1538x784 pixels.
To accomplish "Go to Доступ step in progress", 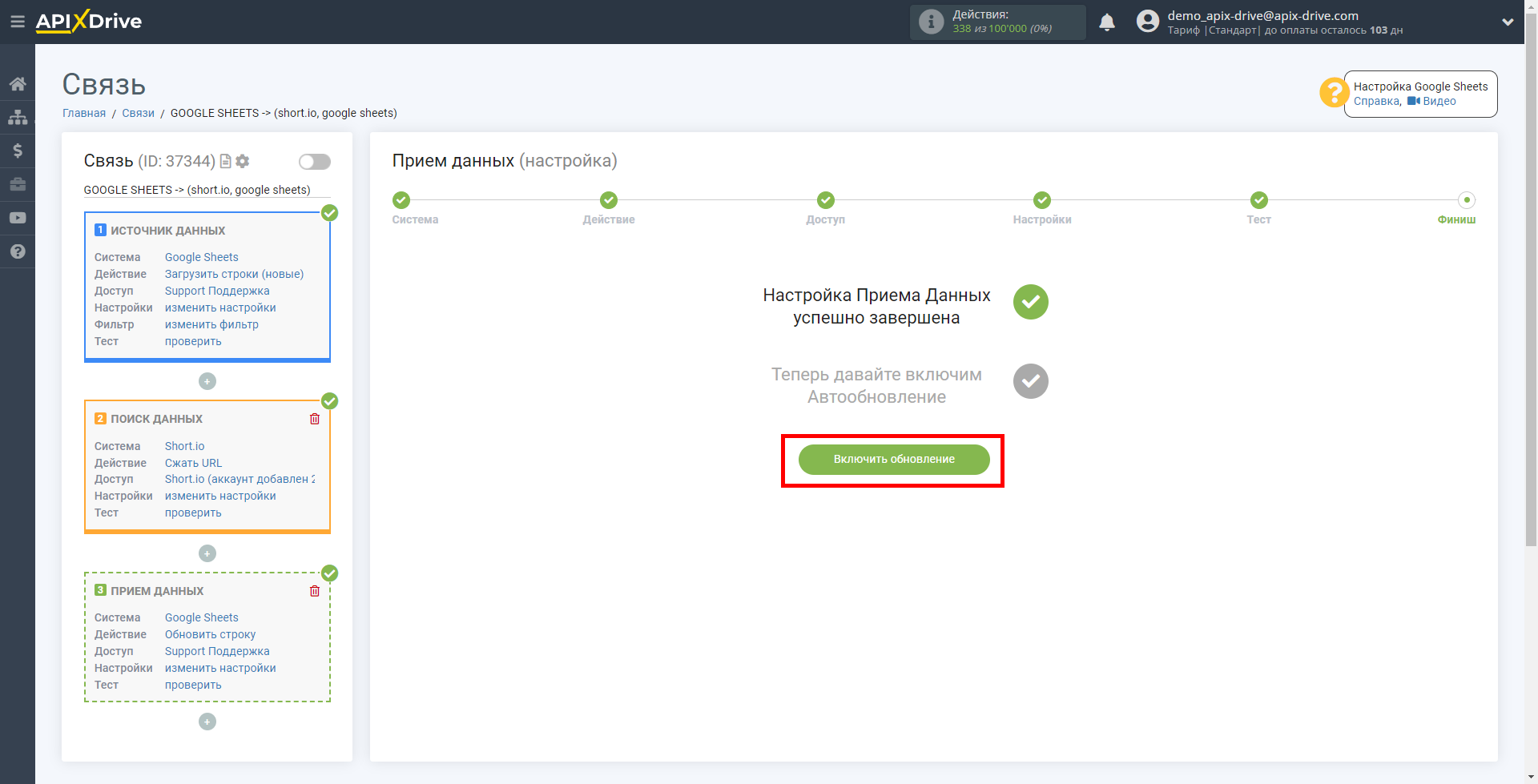I will 826,200.
